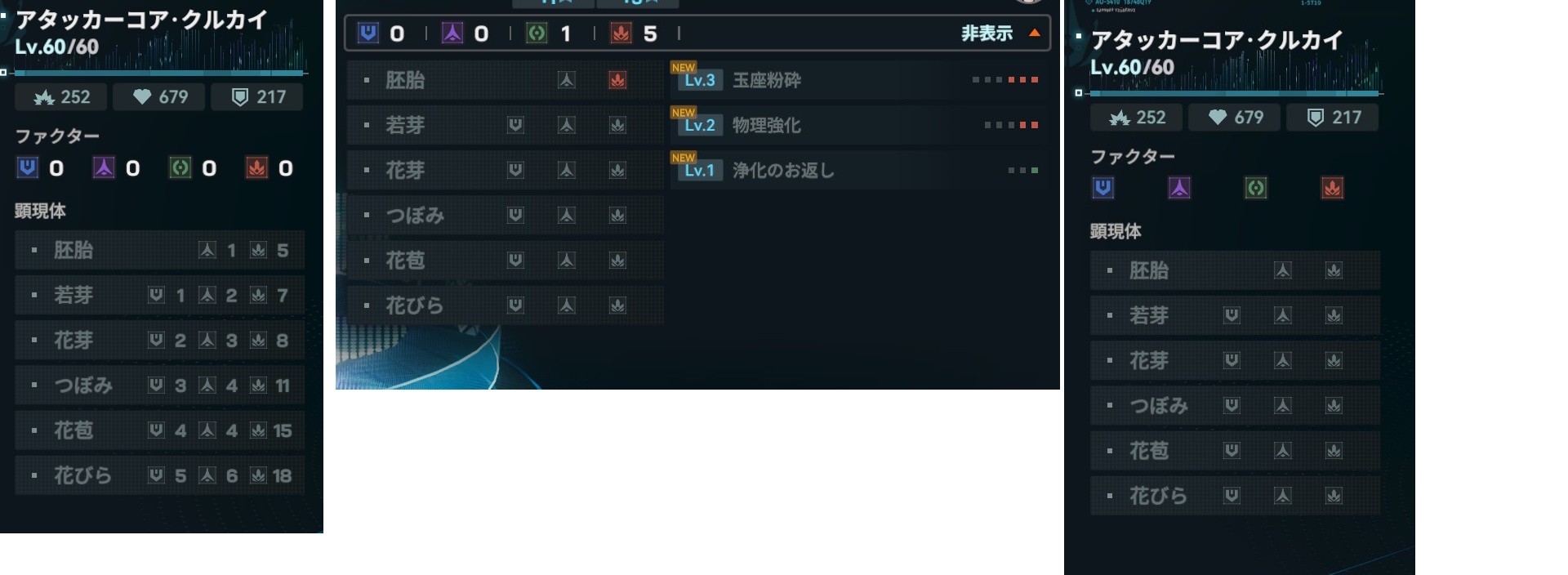The width and height of the screenshot is (1568, 575).
Task: Click the defense stat 217 in left panel
Action: (257, 97)
